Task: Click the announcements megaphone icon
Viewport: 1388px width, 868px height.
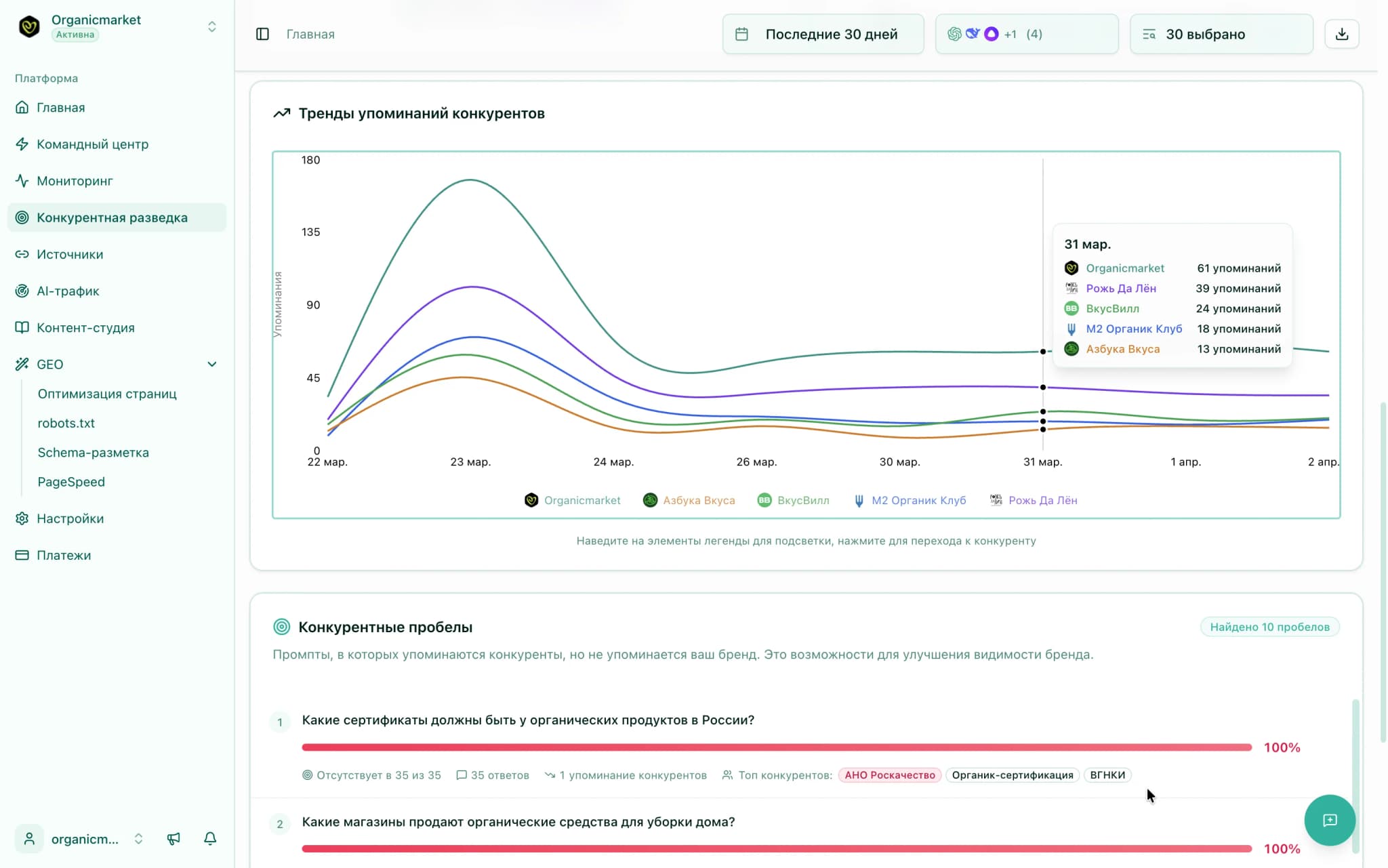Action: click(x=174, y=838)
